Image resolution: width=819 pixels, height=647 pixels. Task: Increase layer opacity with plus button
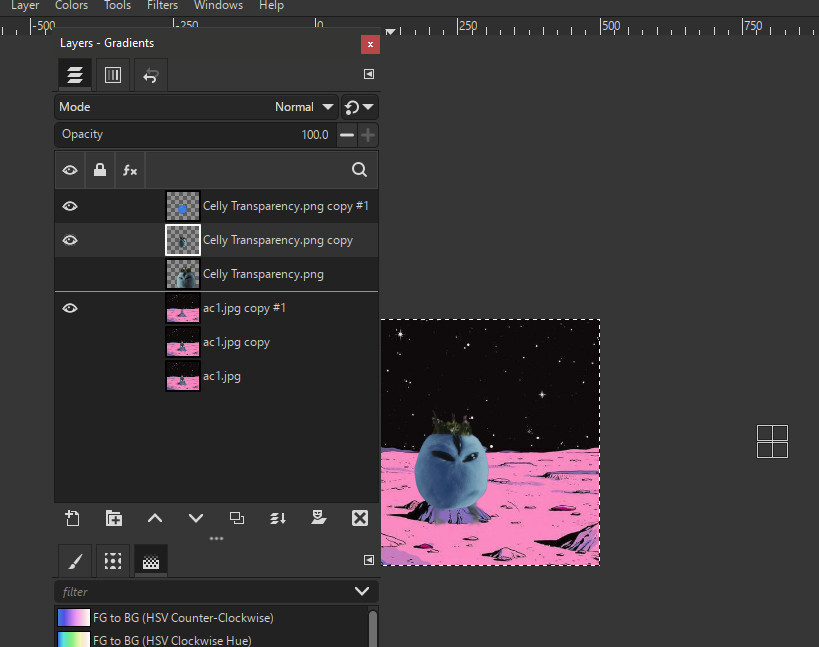click(368, 135)
